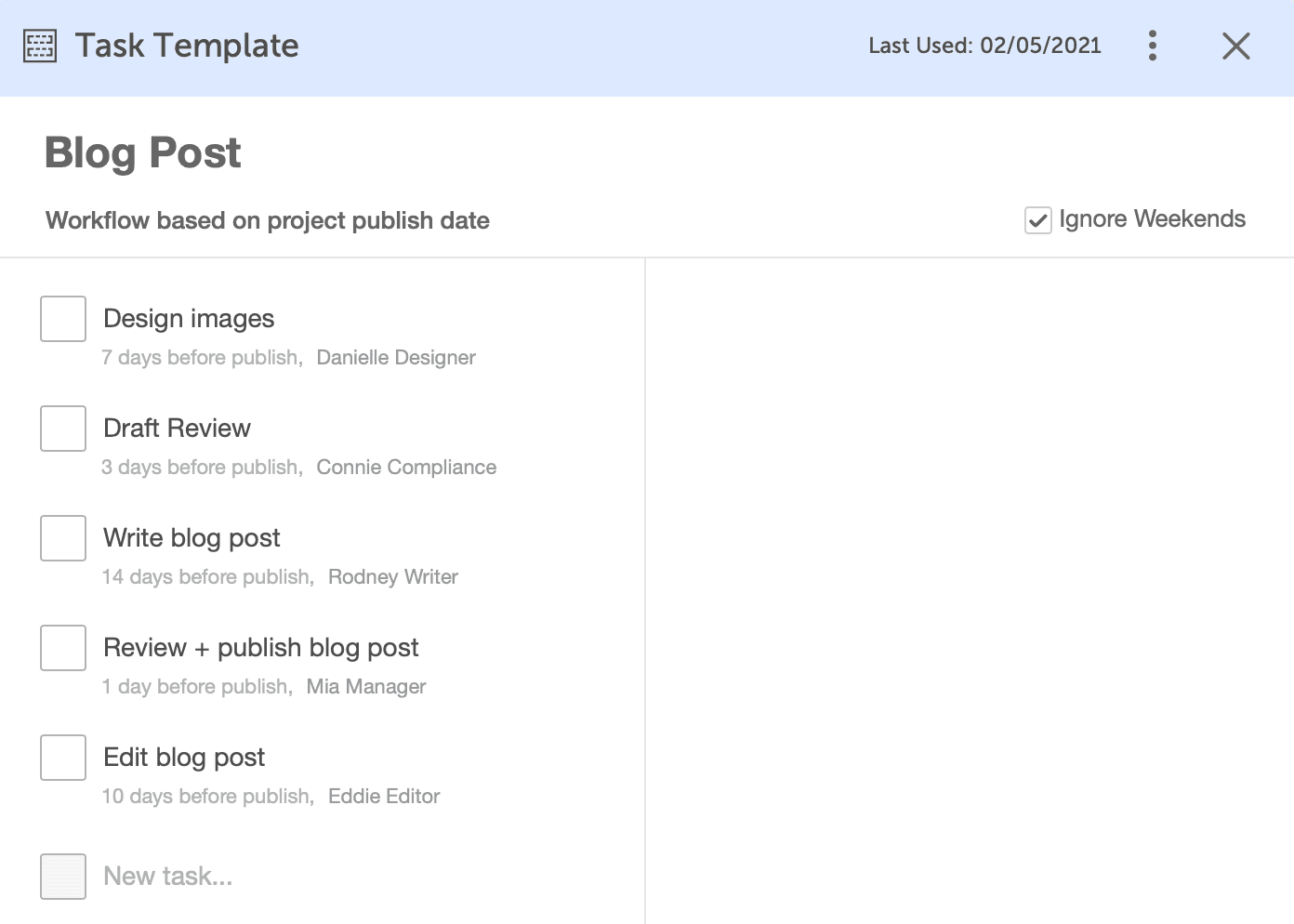The width and height of the screenshot is (1294, 924).
Task: Open the Design images task
Action: (188, 319)
